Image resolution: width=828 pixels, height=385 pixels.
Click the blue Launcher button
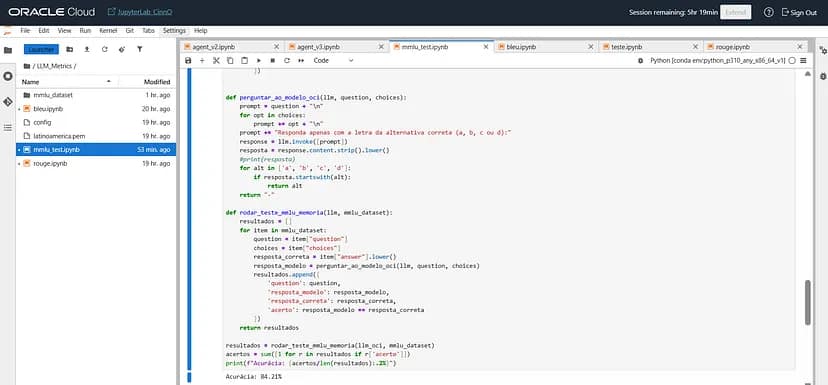coord(41,49)
